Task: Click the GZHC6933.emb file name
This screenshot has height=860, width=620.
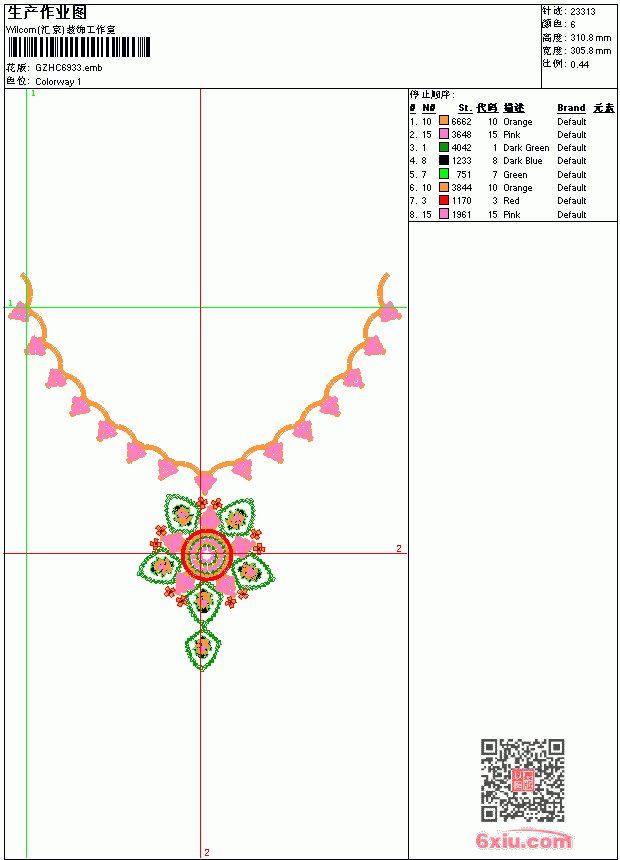Action: click(x=69, y=67)
